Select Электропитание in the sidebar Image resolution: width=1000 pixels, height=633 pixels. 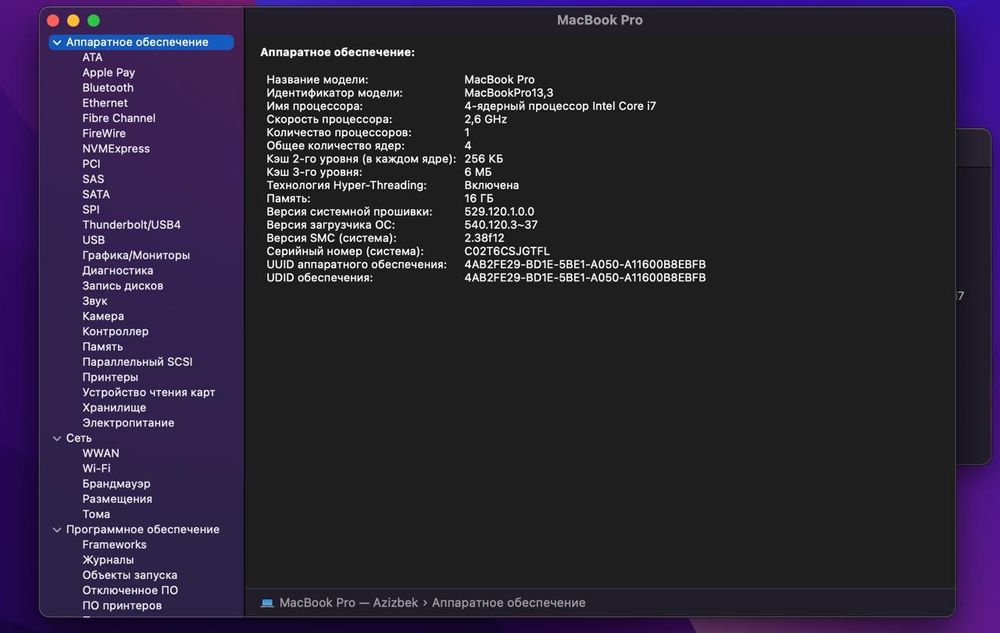[128, 423]
